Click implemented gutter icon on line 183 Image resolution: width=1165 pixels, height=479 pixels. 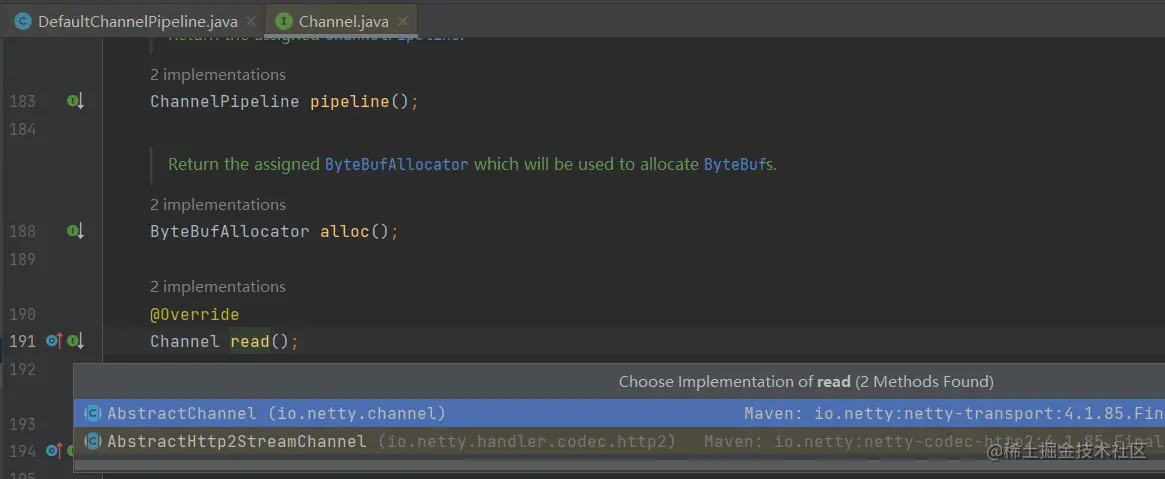point(75,101)
